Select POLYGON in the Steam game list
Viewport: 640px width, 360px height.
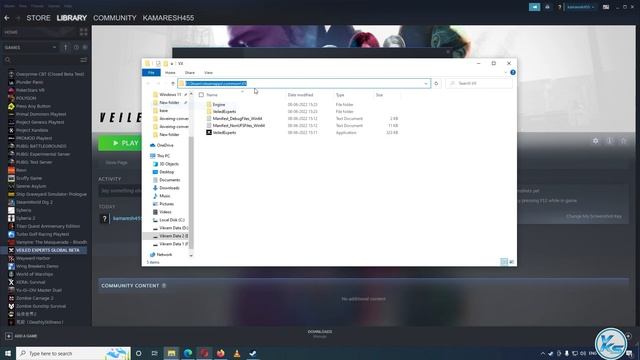click(26, 98)
